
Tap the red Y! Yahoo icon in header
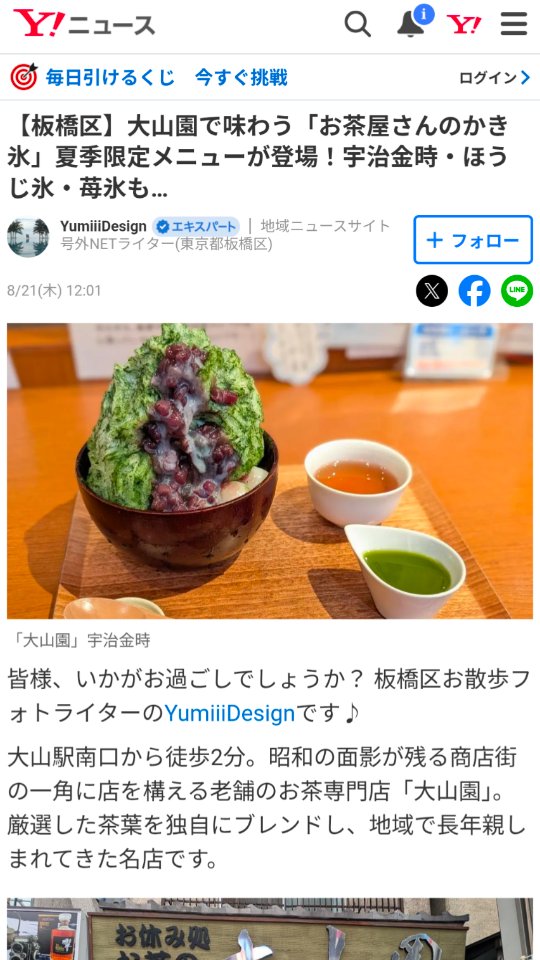click(x=463, y=24)
